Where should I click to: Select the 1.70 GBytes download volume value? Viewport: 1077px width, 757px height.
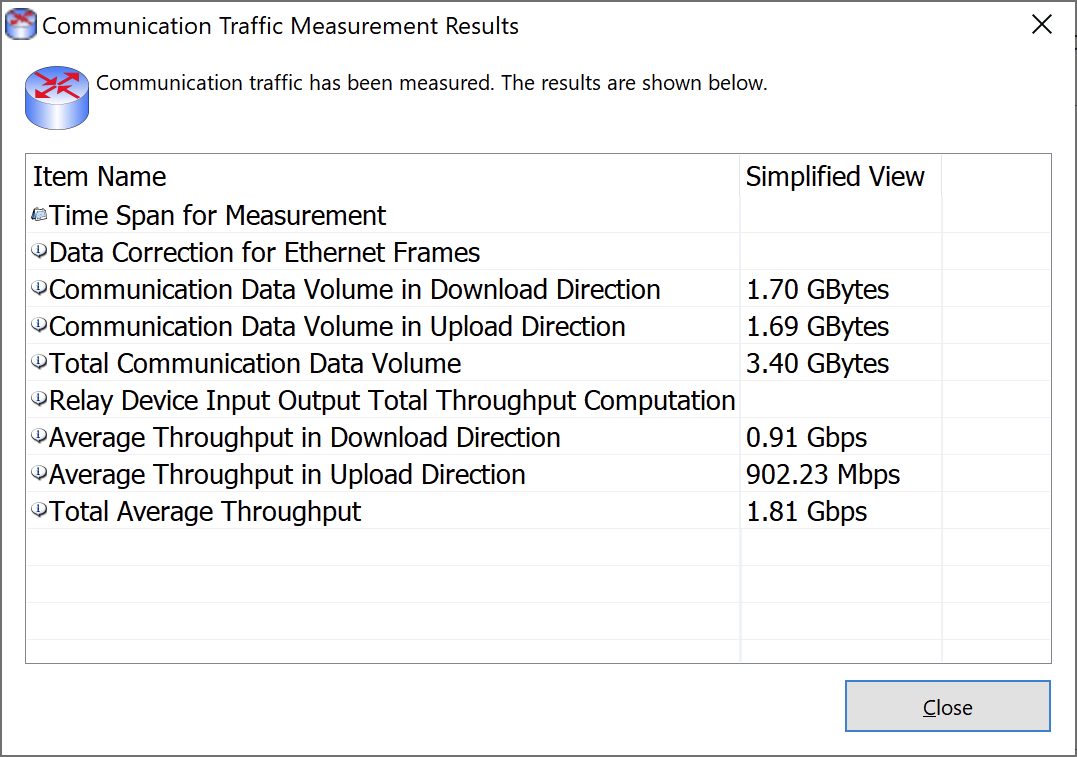(817, 289)
